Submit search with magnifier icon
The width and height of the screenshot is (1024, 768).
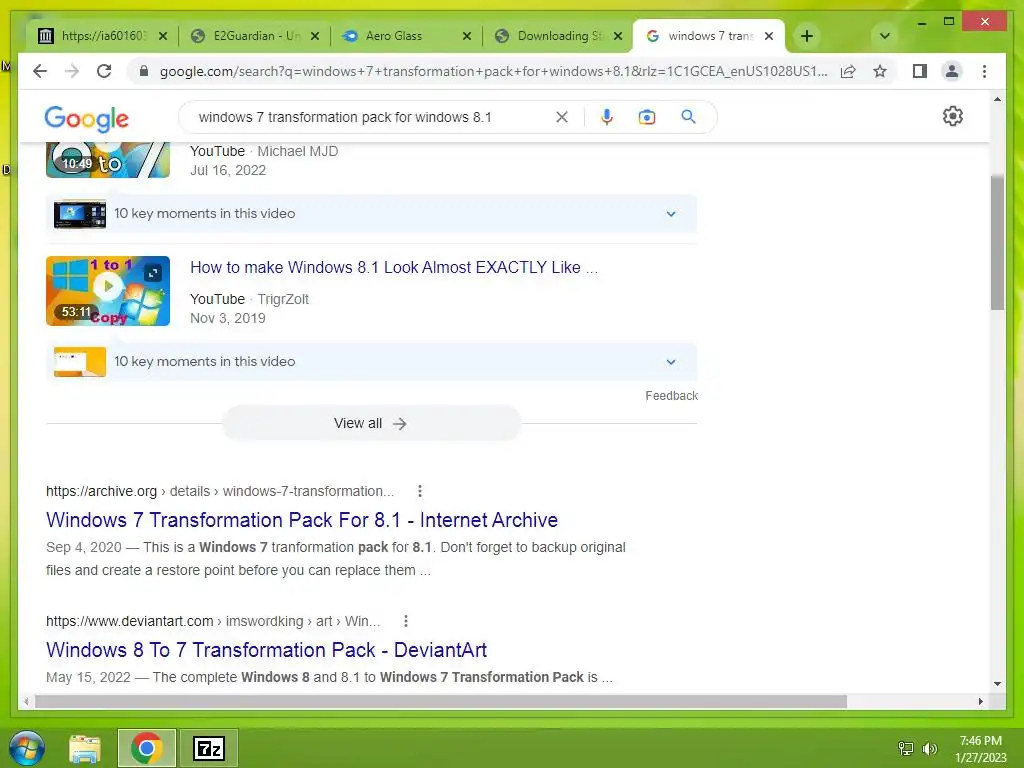tap(688, 117)
